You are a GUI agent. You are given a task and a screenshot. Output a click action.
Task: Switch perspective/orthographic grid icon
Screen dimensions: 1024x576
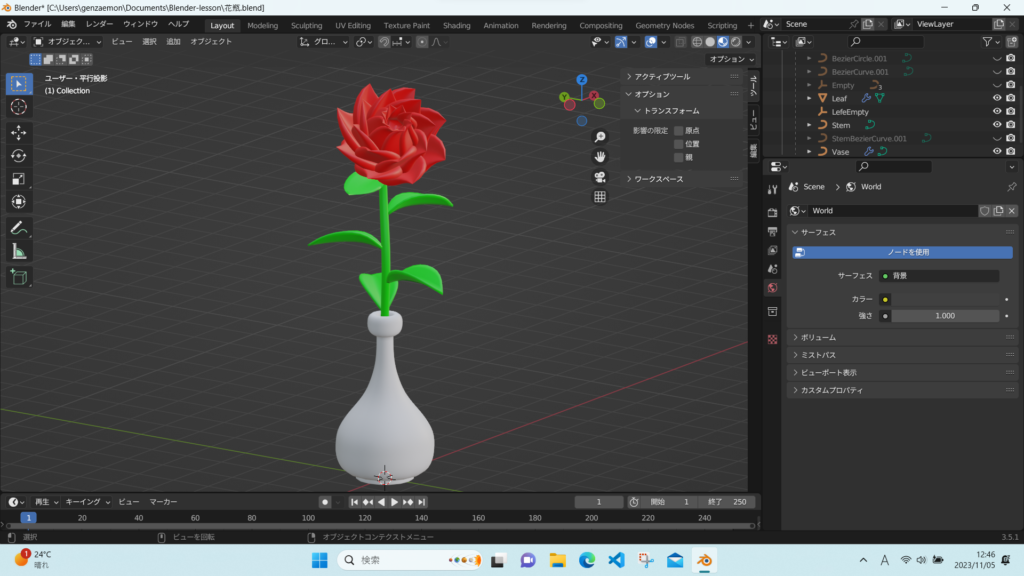[600, 197]
